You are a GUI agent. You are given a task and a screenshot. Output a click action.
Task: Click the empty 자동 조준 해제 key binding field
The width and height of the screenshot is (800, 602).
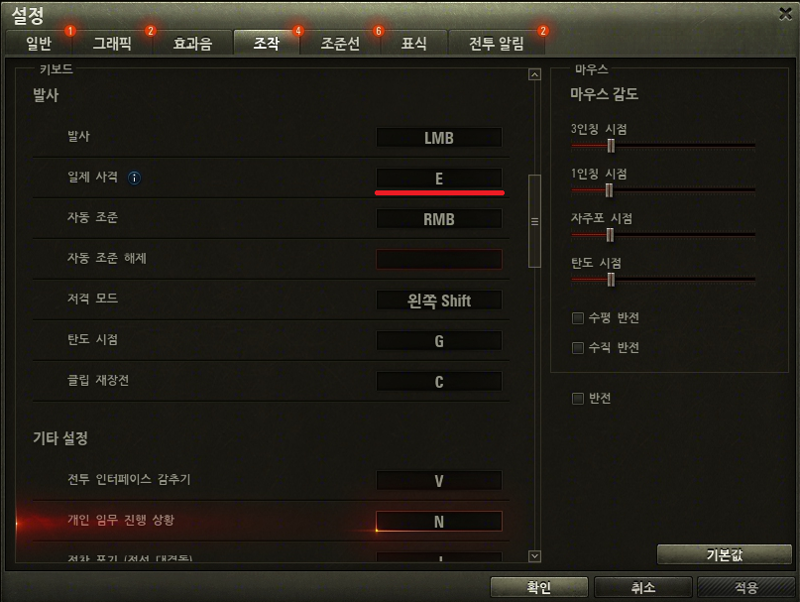pyautogui.click(x=439, y=259)
